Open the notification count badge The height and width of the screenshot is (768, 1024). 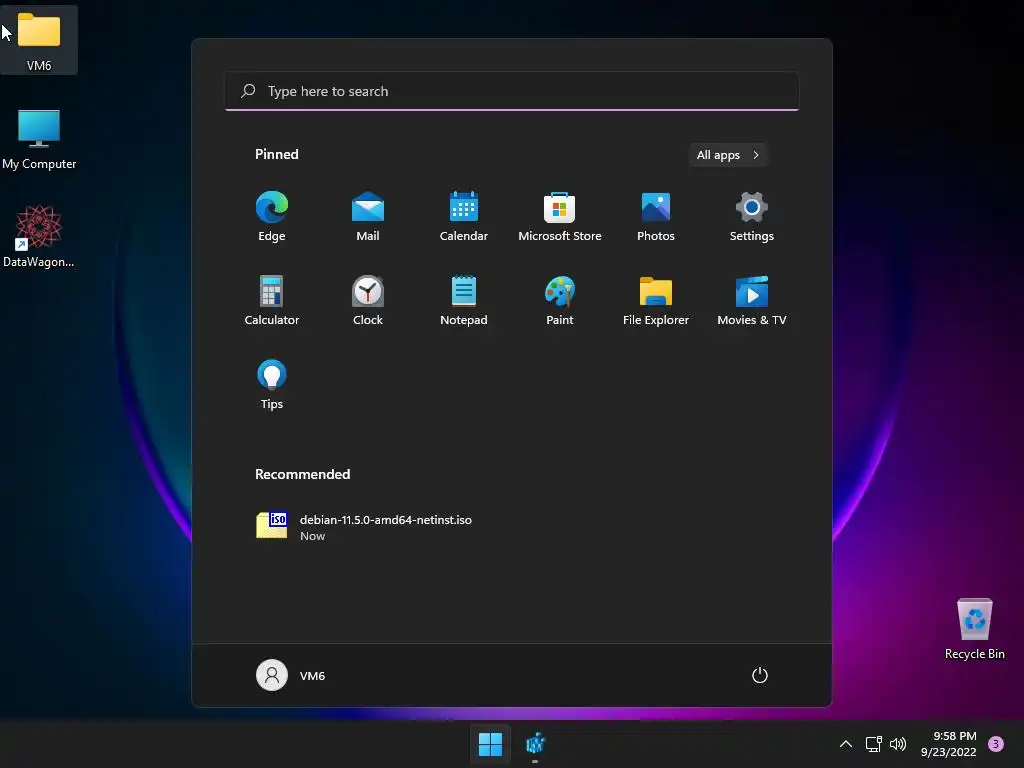tap(996, 744)
